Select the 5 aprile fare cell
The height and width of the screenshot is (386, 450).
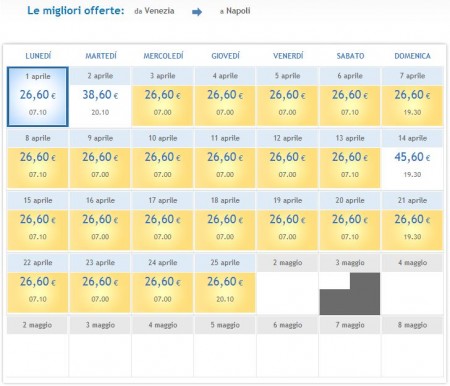(x=287, y=97)
